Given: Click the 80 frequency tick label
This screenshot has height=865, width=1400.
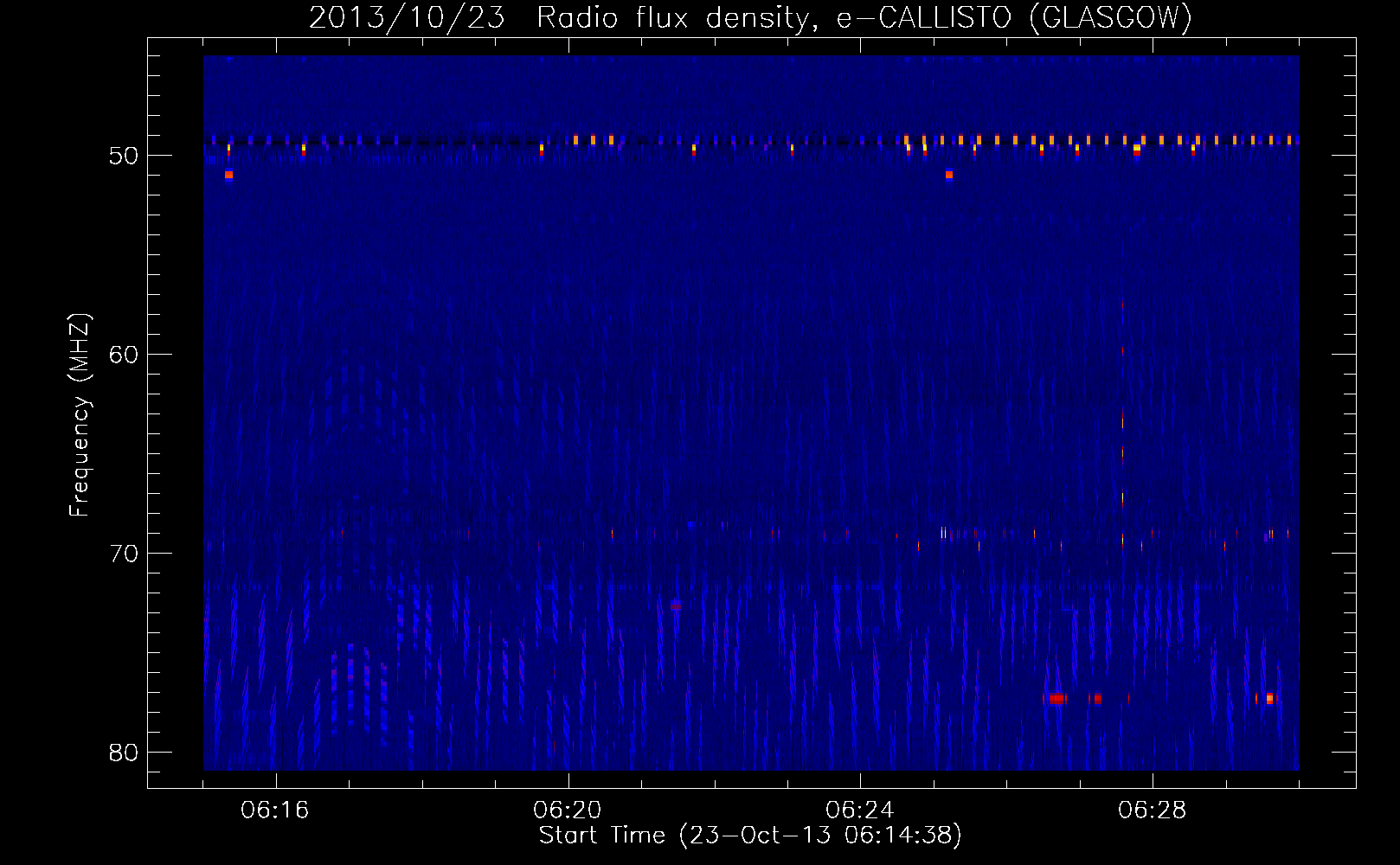Looking at the screenshot, I should (124, 753).
